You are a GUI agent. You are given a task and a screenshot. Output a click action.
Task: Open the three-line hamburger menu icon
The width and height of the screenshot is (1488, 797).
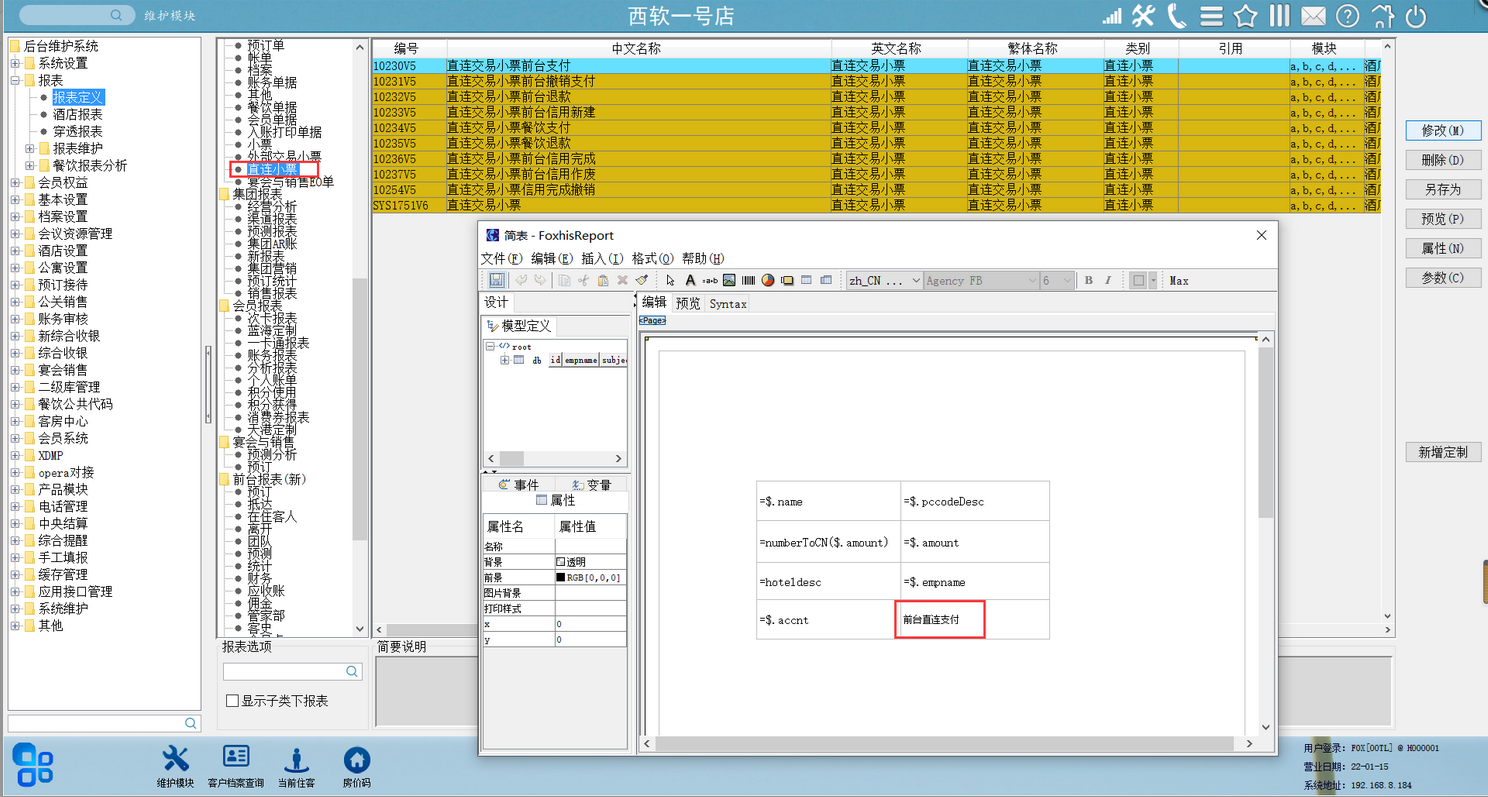coord(1211,16)
